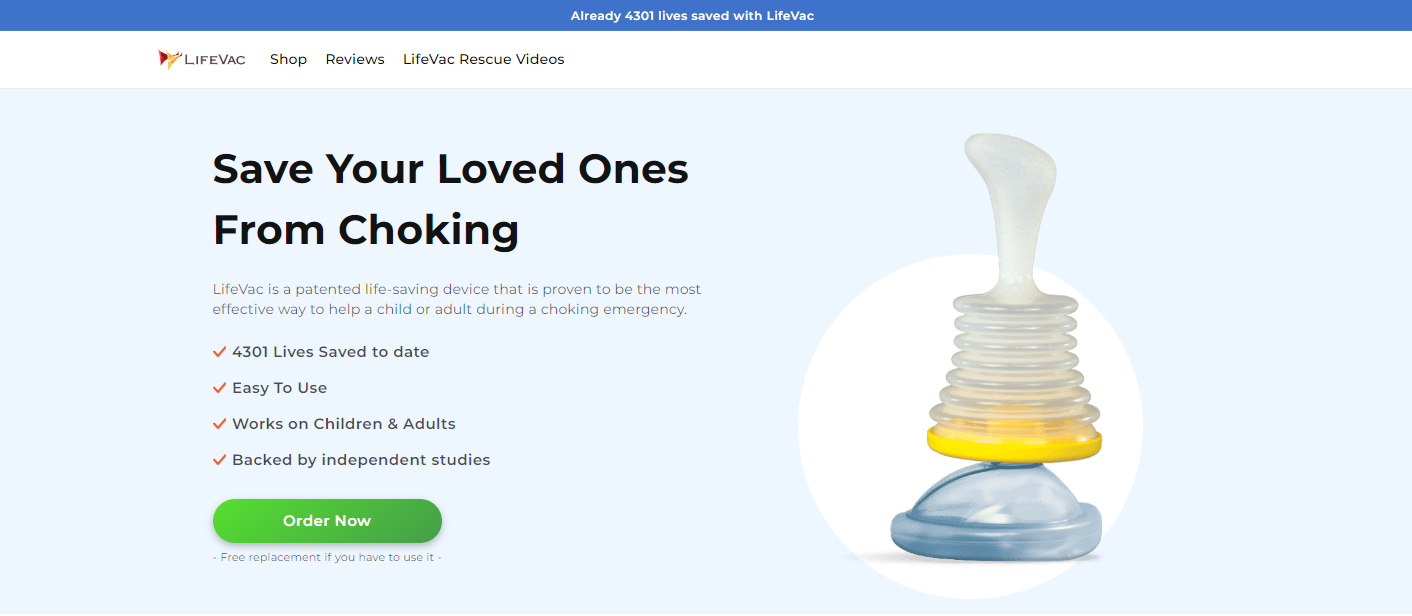Click the Easy To Use text
This screenshot has height=616, width=1412.
(280, 388)
